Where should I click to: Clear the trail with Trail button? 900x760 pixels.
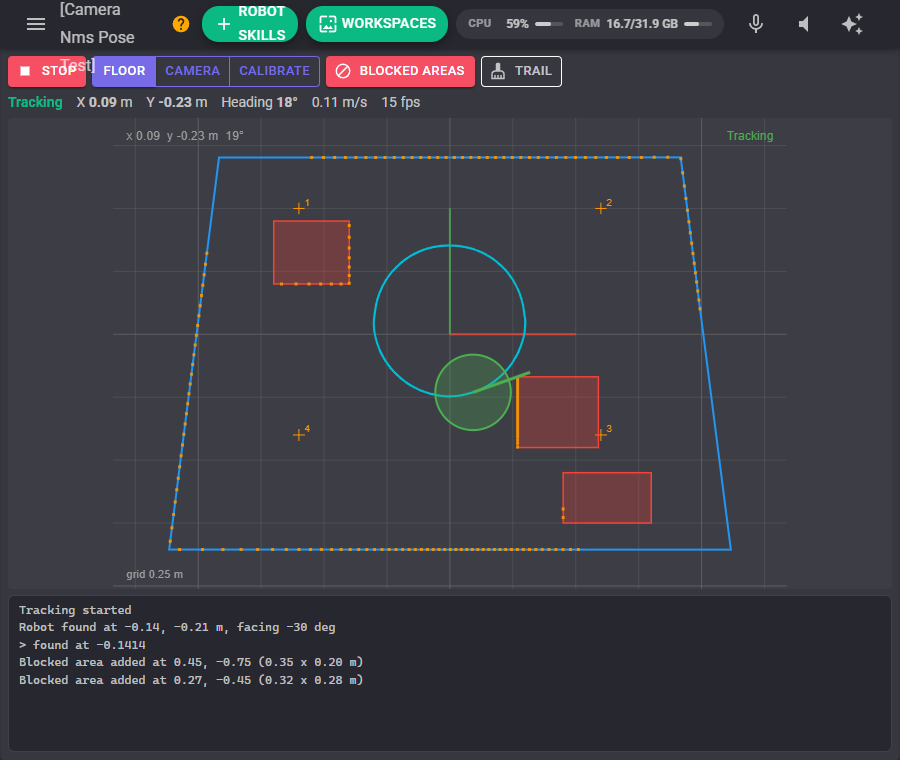[521, 71]
